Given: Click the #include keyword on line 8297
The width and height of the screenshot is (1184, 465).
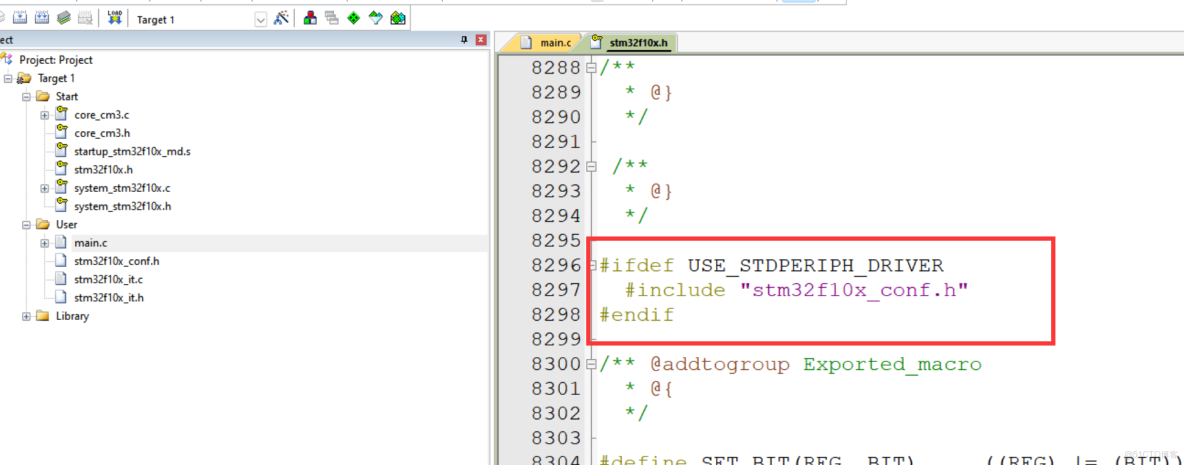Looking at the screenshot, I should pyautogui.click(x=675, y=291).
